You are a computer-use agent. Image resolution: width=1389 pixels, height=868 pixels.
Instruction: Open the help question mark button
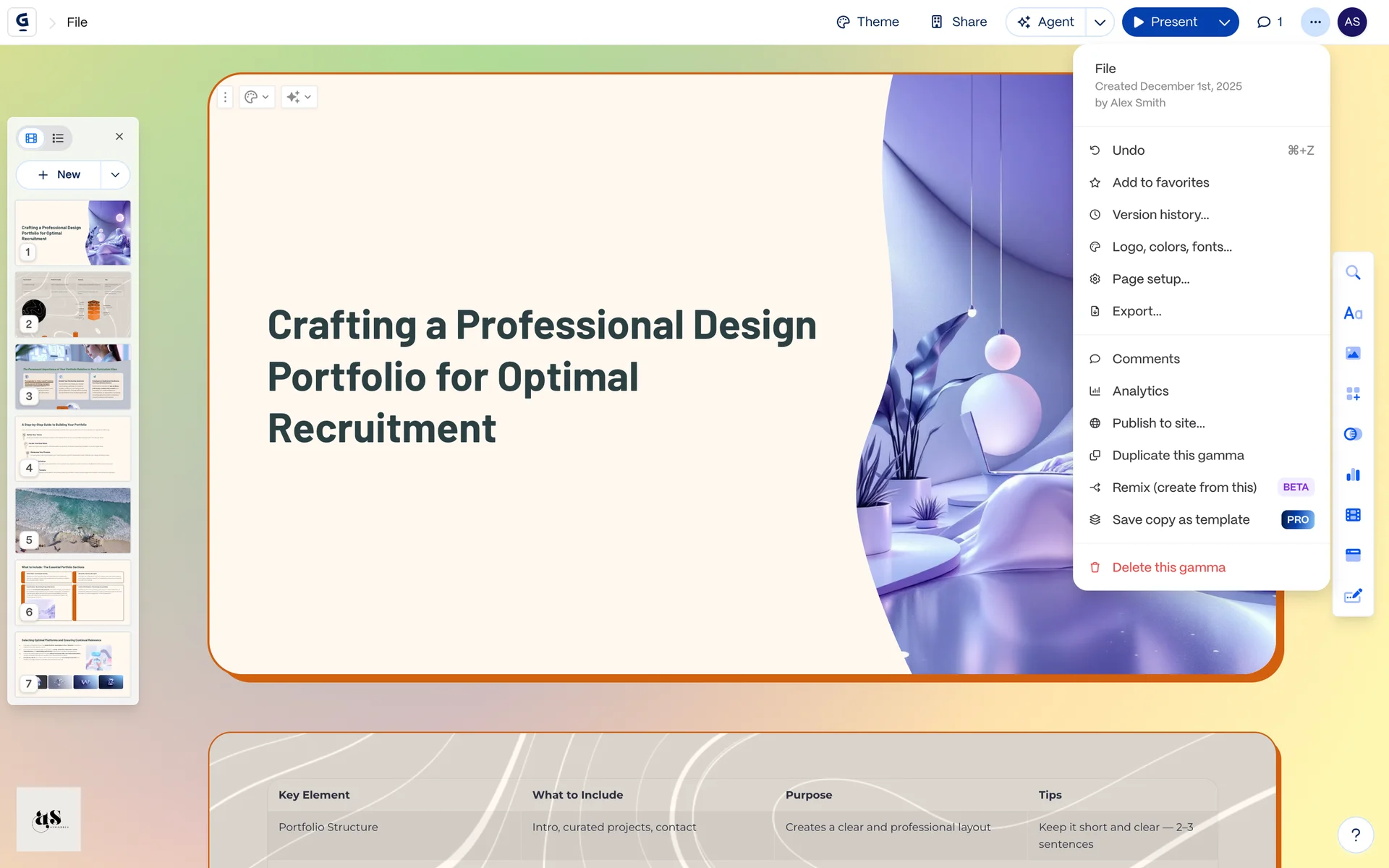[x=1356, y=835]
